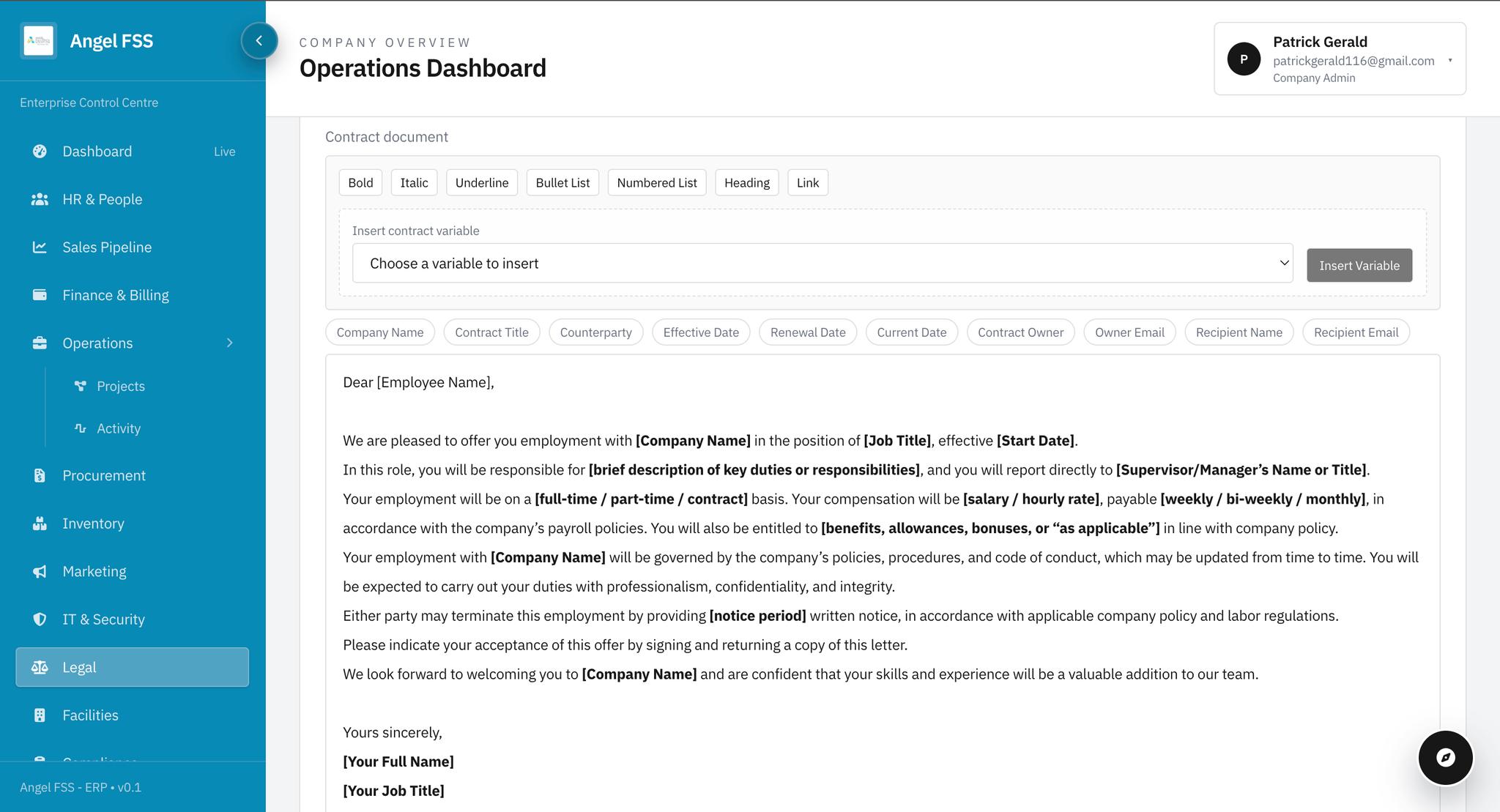Viewport: 1500px width, 812px height.
Task: Open the Projects submenu item
Action: click(x=121, y=387)
